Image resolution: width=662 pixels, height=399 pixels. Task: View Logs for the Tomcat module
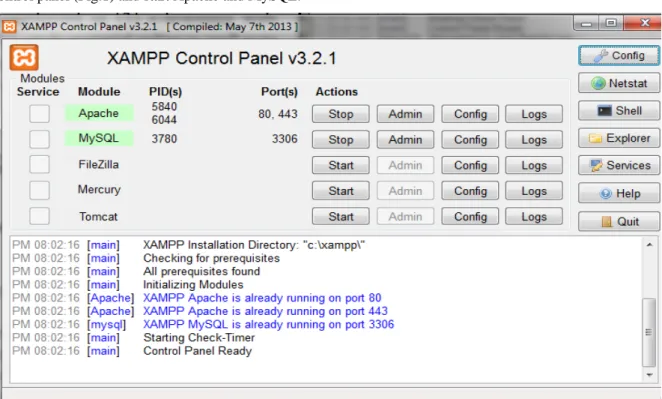pos(534,217)
